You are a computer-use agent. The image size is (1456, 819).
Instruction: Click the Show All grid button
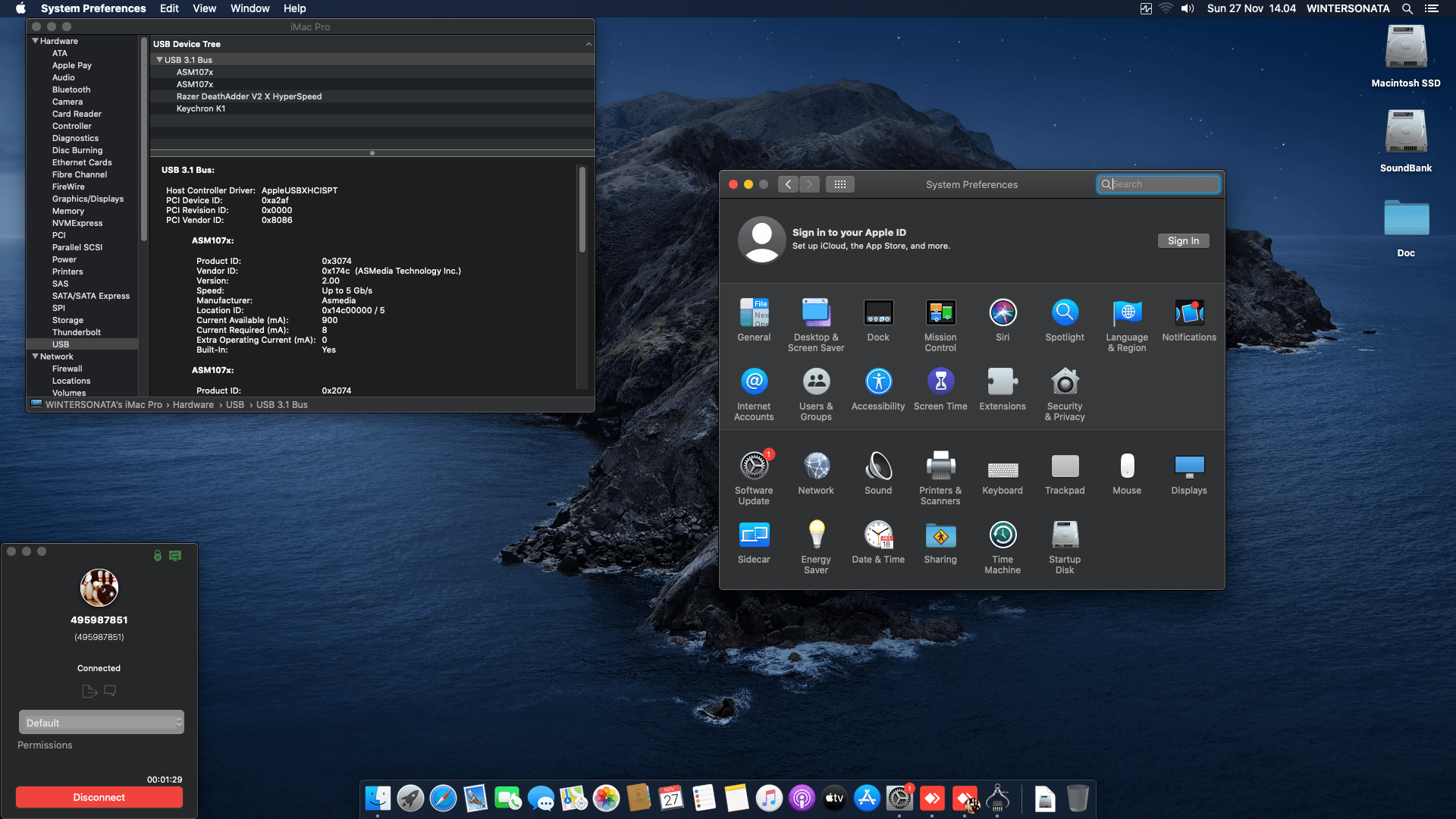click(x=839, y=184)
